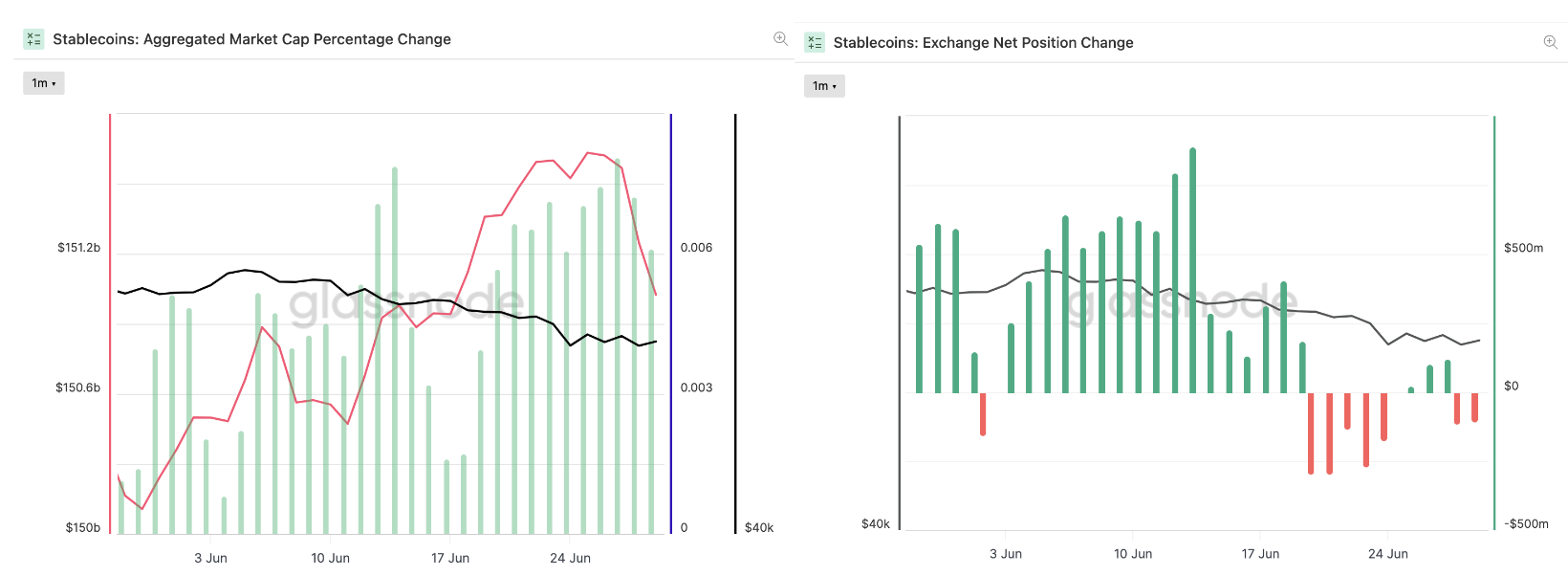Click the 24 Jun label on right chart

[x=1387, y=554]
